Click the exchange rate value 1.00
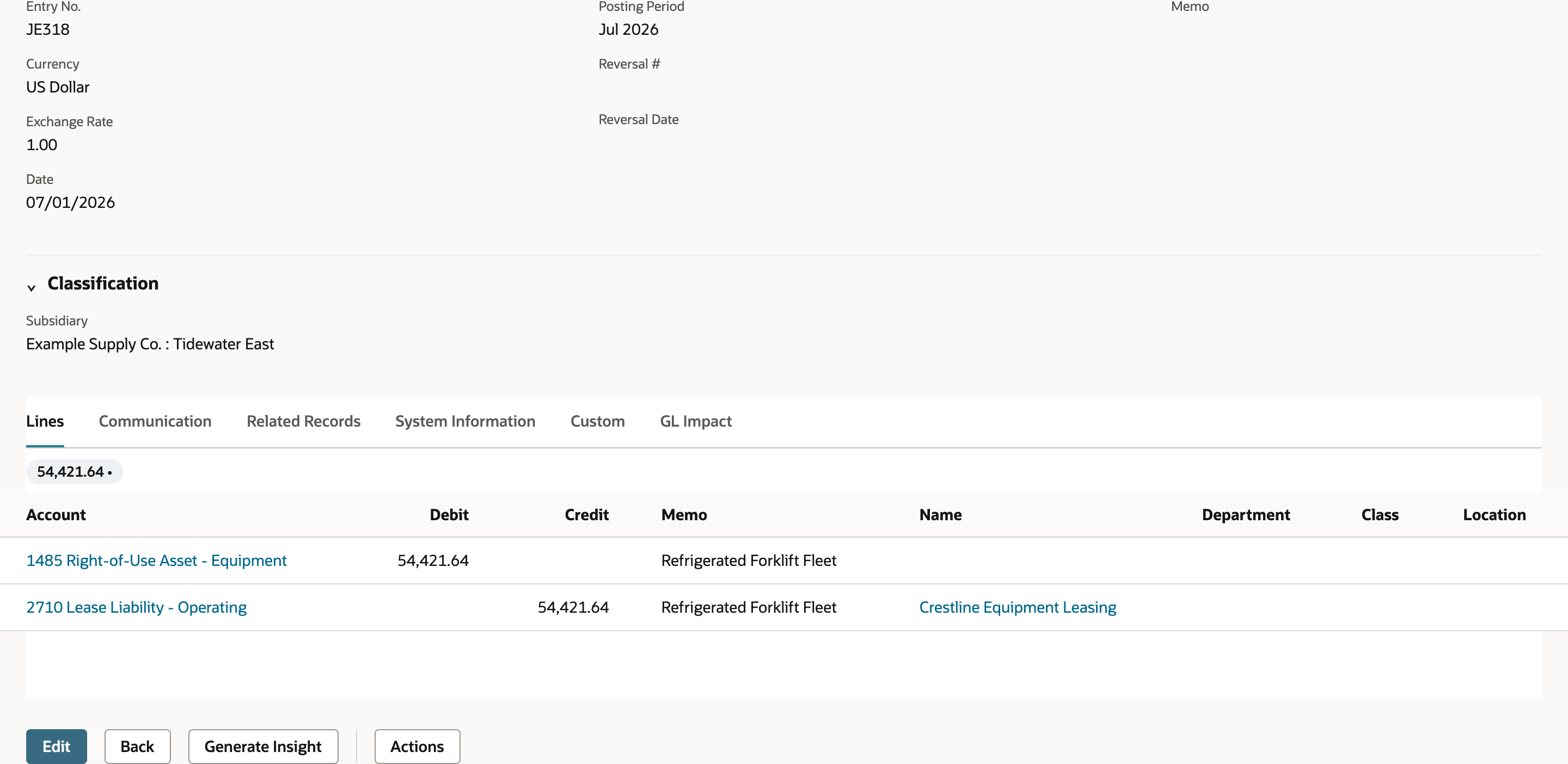Image resolution: width=1568 pixels, height=764 pixels. (41, 145)
